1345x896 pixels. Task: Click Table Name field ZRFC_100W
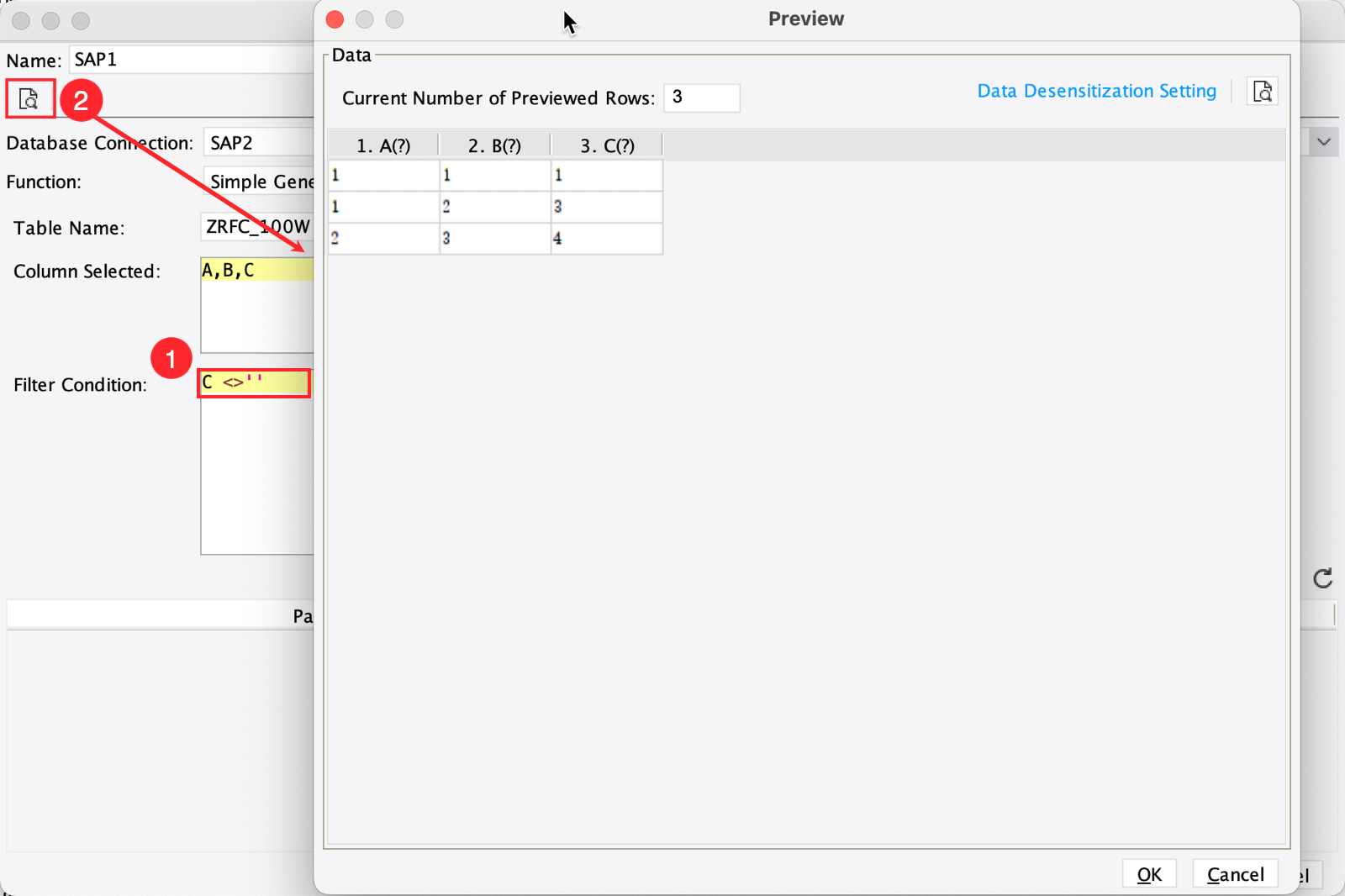pos(257,227)
